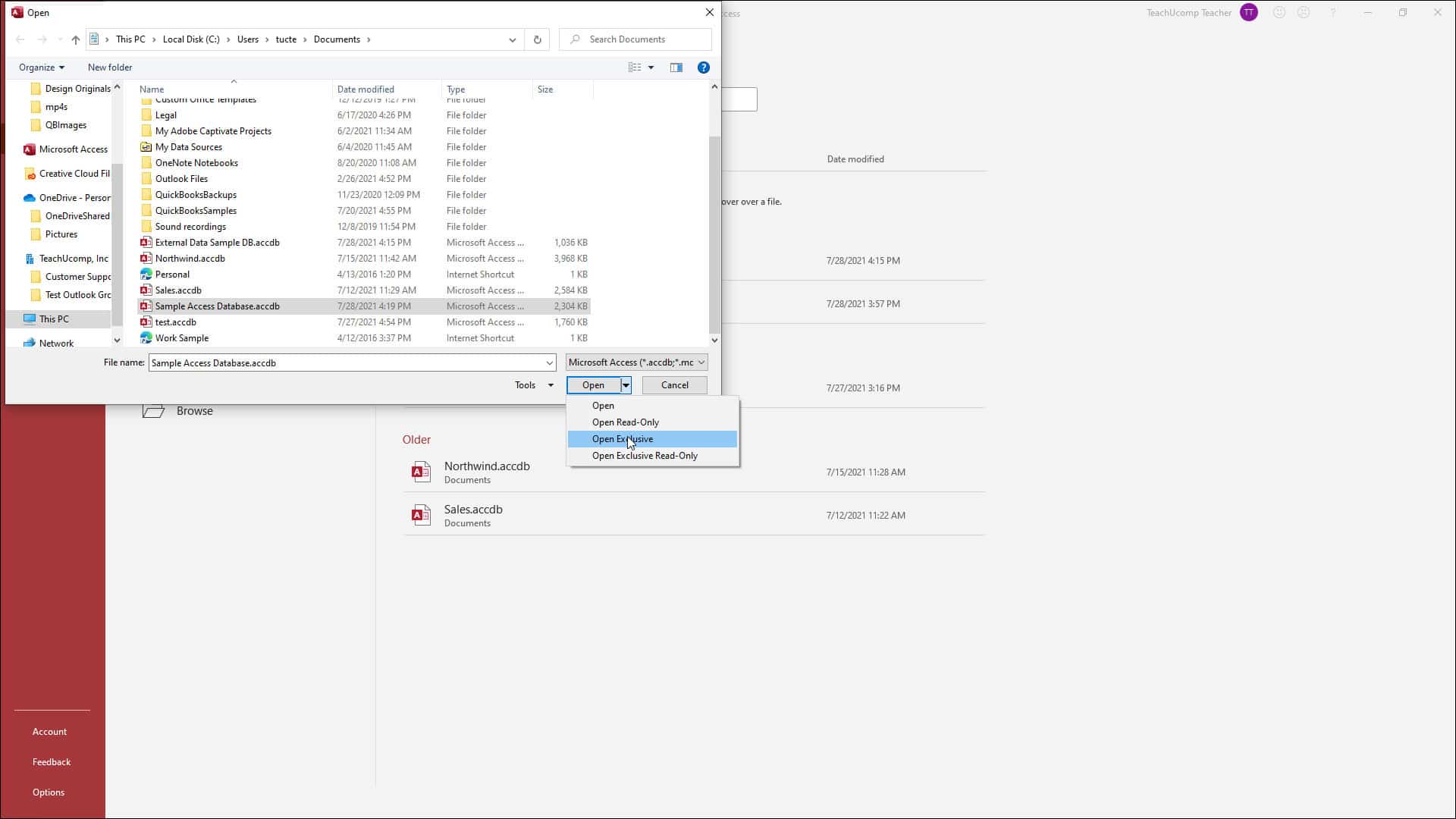Expand the File name history dropdown

tap(549, 363)
